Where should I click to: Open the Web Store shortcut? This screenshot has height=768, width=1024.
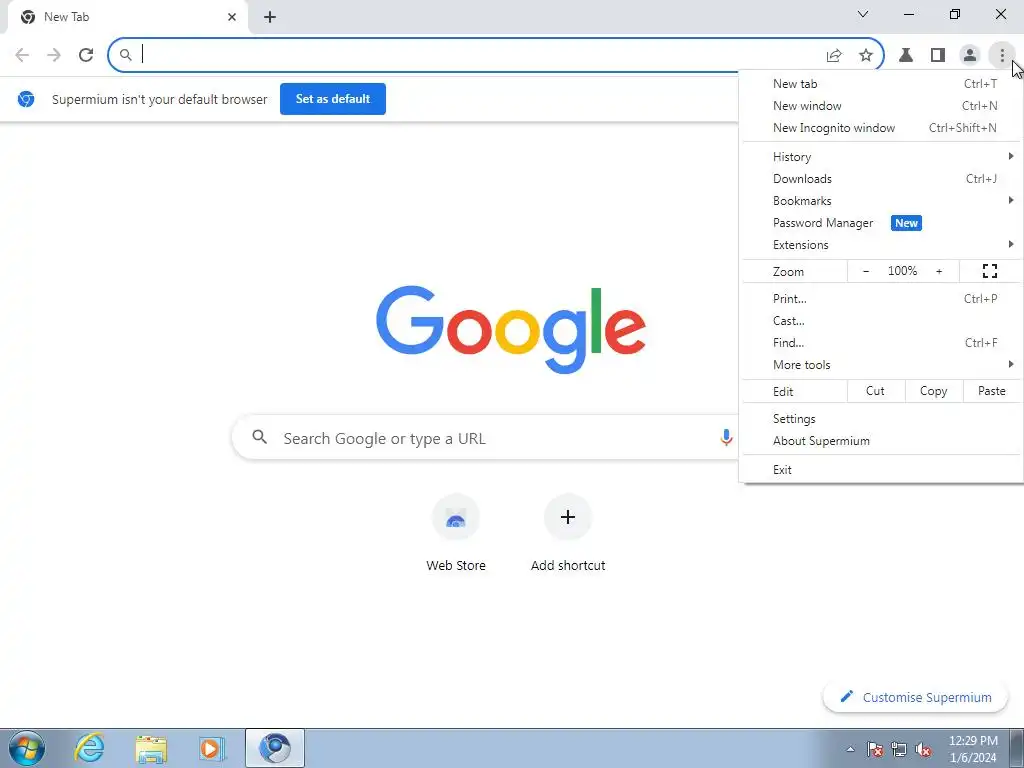[456, 533]
